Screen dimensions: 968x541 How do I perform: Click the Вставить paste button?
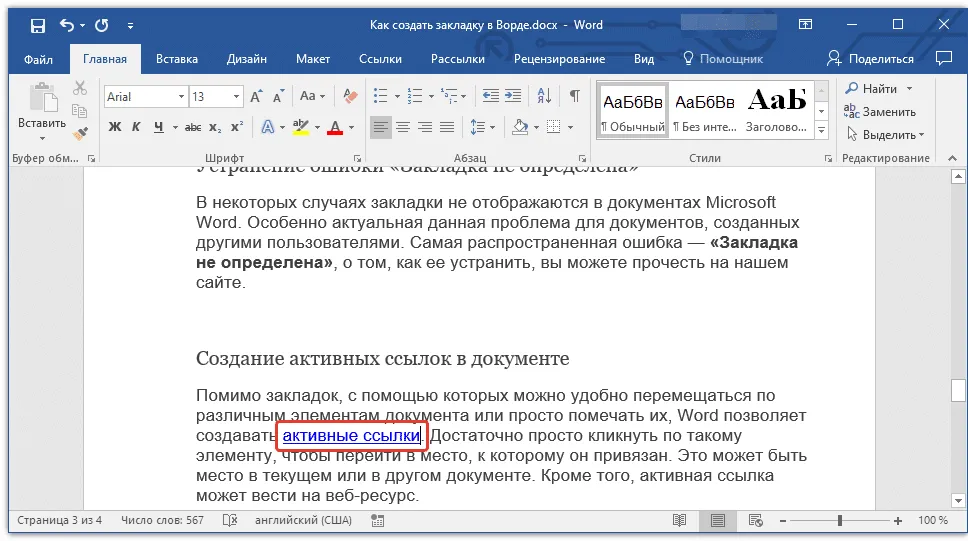[x=42, y=105]
